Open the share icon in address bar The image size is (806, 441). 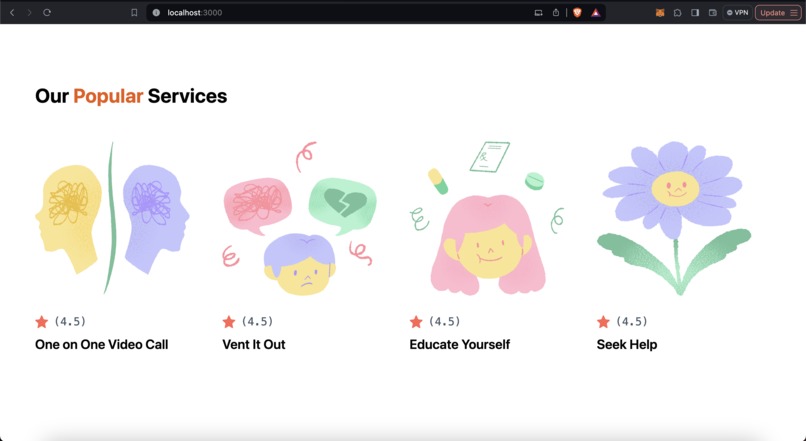pyautogui.click(x=556, y=12)
